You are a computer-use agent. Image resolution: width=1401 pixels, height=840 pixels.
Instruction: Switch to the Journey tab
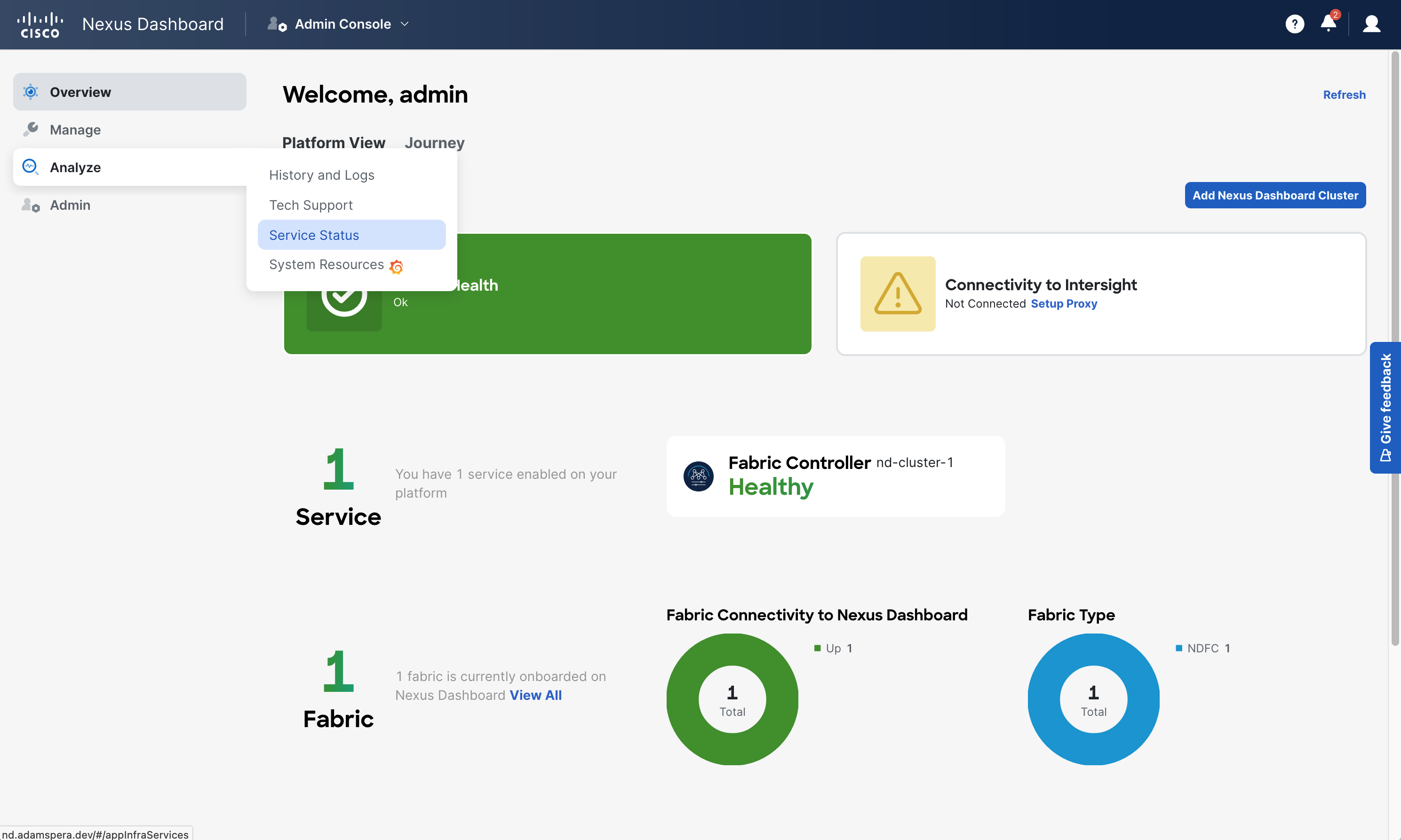435,143
